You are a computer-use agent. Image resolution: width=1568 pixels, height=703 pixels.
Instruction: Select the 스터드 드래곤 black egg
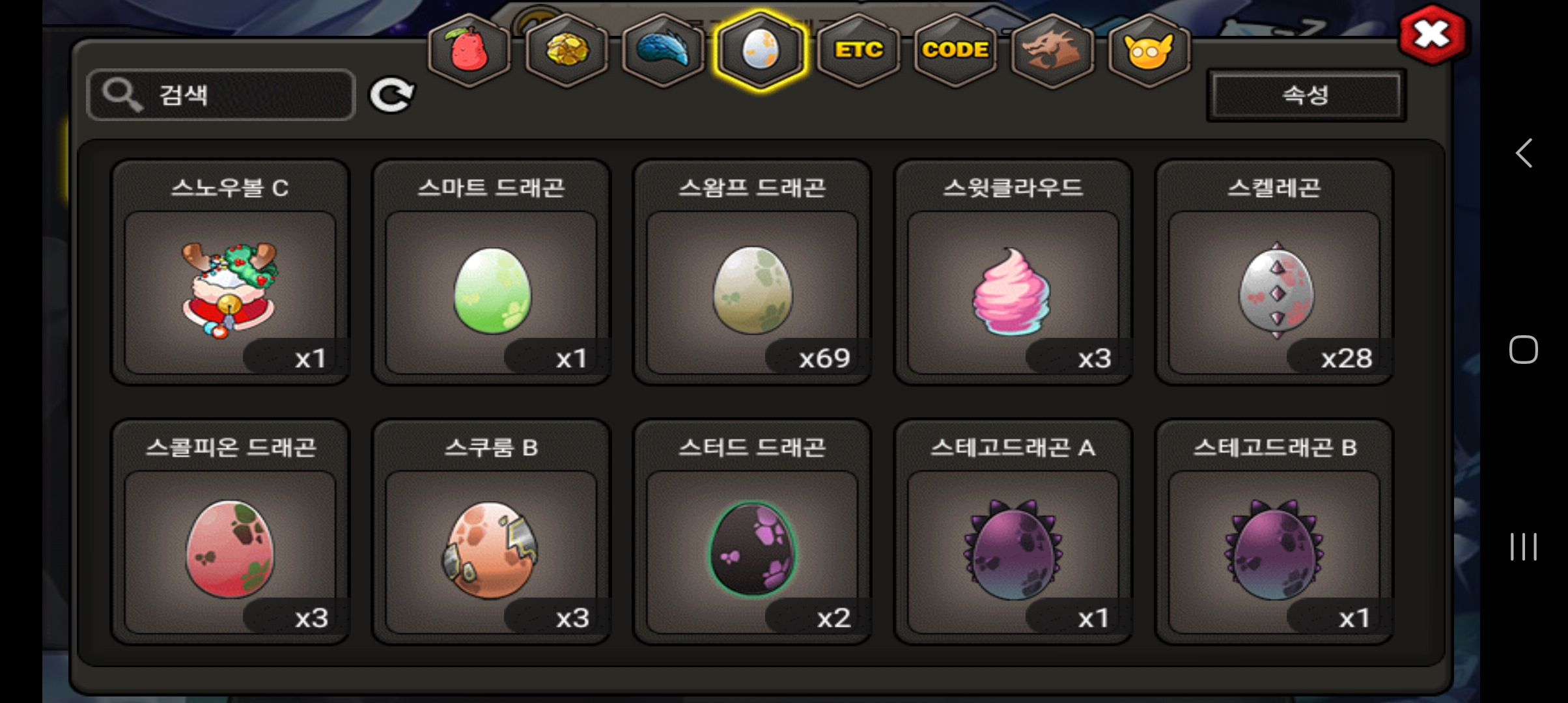(752, 532)
